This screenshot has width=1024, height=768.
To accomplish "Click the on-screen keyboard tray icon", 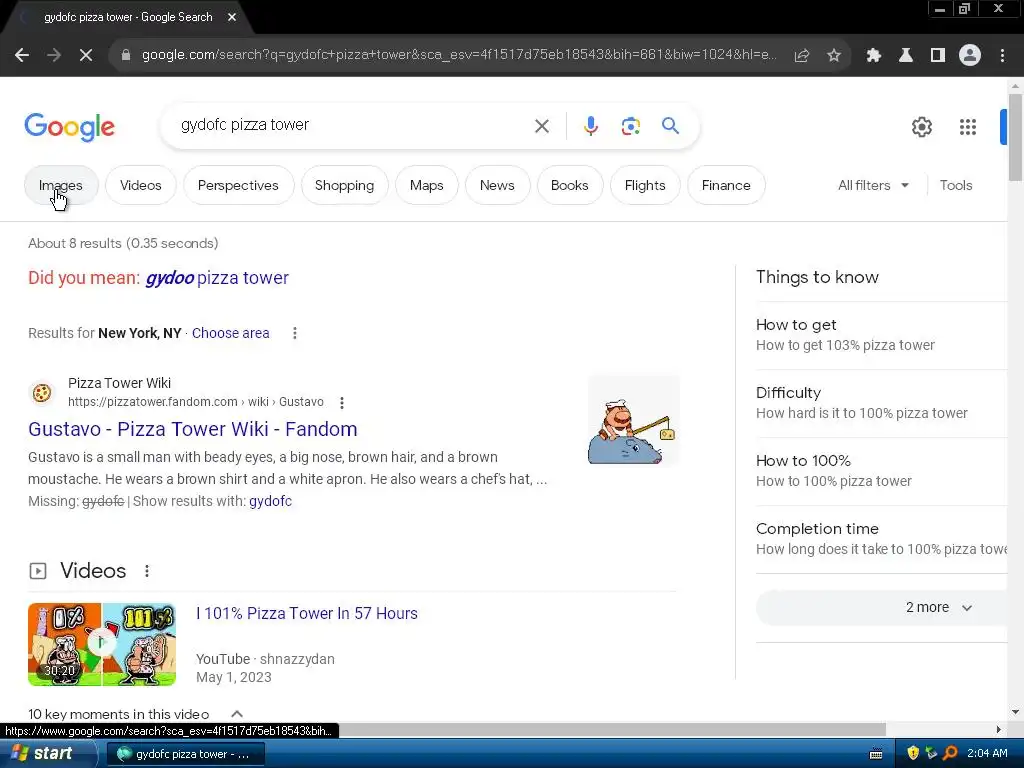I will [876, 754].
